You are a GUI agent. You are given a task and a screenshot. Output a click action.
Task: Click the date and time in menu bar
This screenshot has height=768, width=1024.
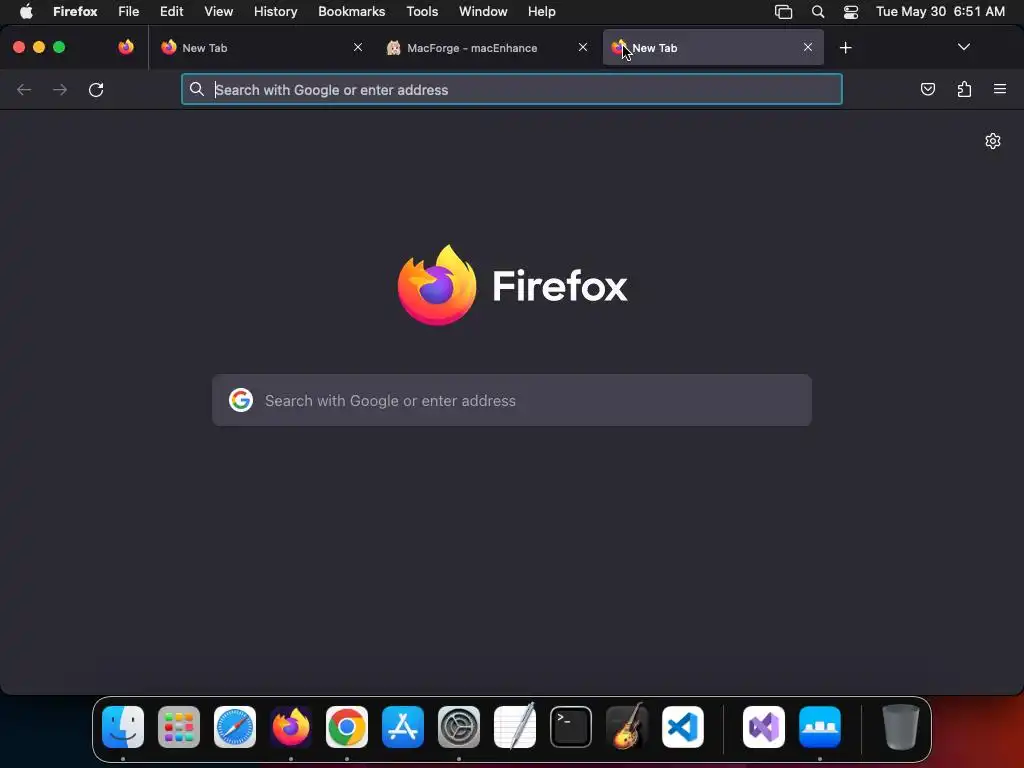940,11
